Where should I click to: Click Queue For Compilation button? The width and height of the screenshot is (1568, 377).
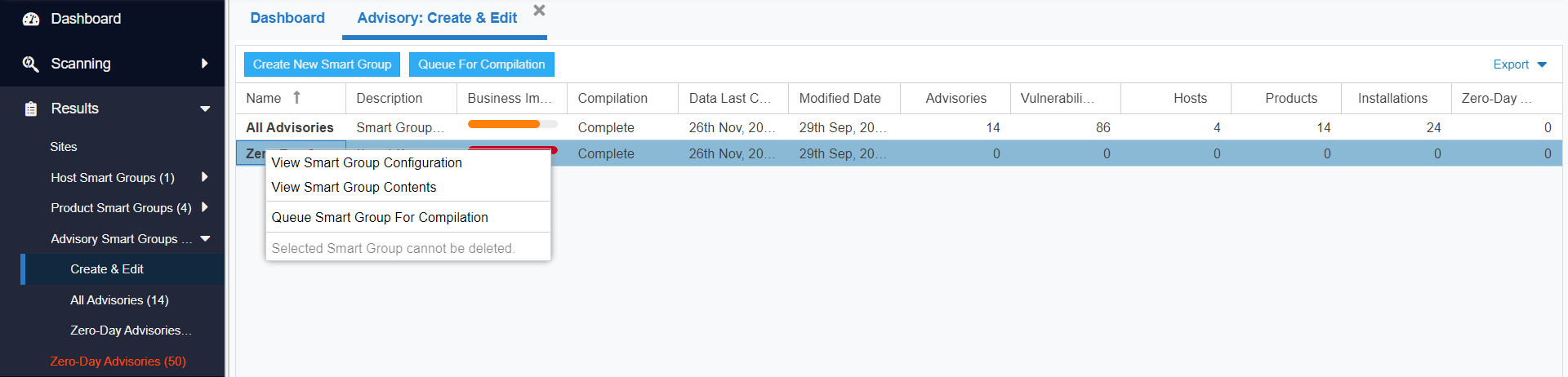tap(482, 64)
